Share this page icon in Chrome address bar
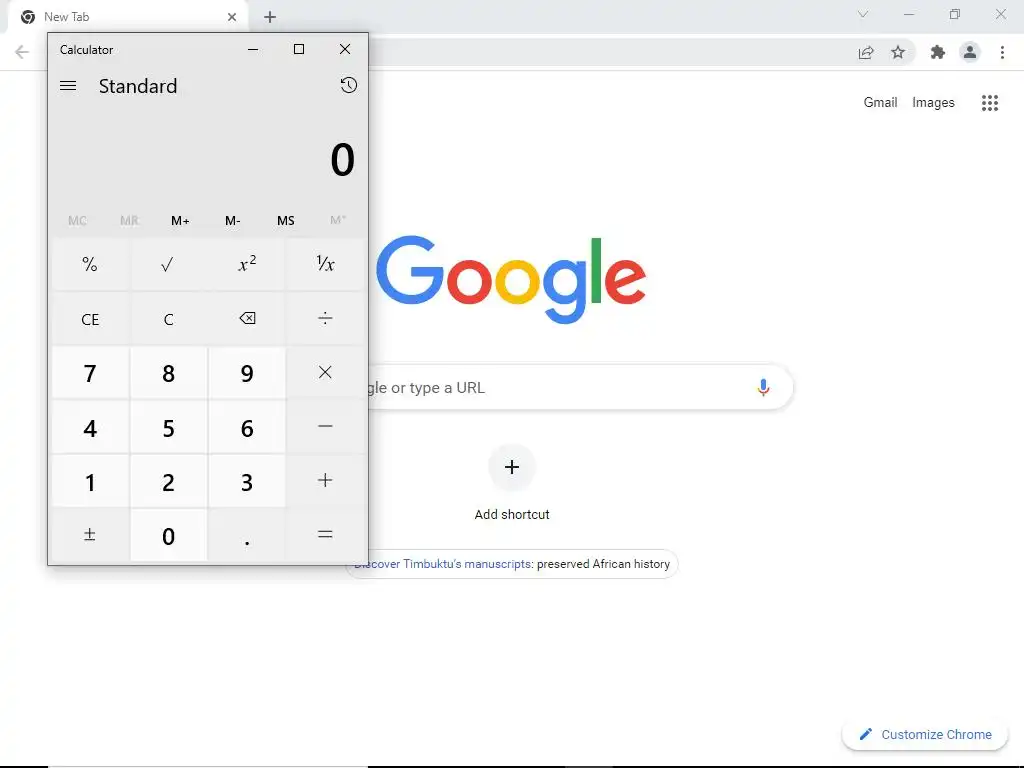This screenshot has width=1024, height=768. pos(866,52)
